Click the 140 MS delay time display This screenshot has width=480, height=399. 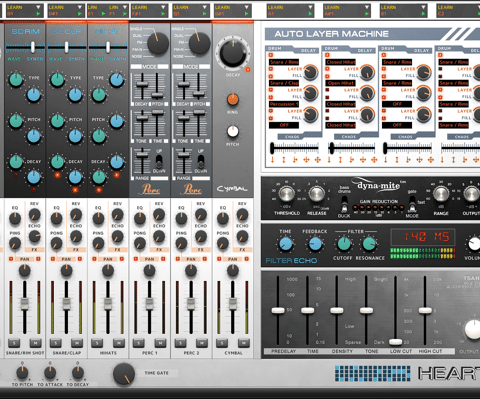422,237
